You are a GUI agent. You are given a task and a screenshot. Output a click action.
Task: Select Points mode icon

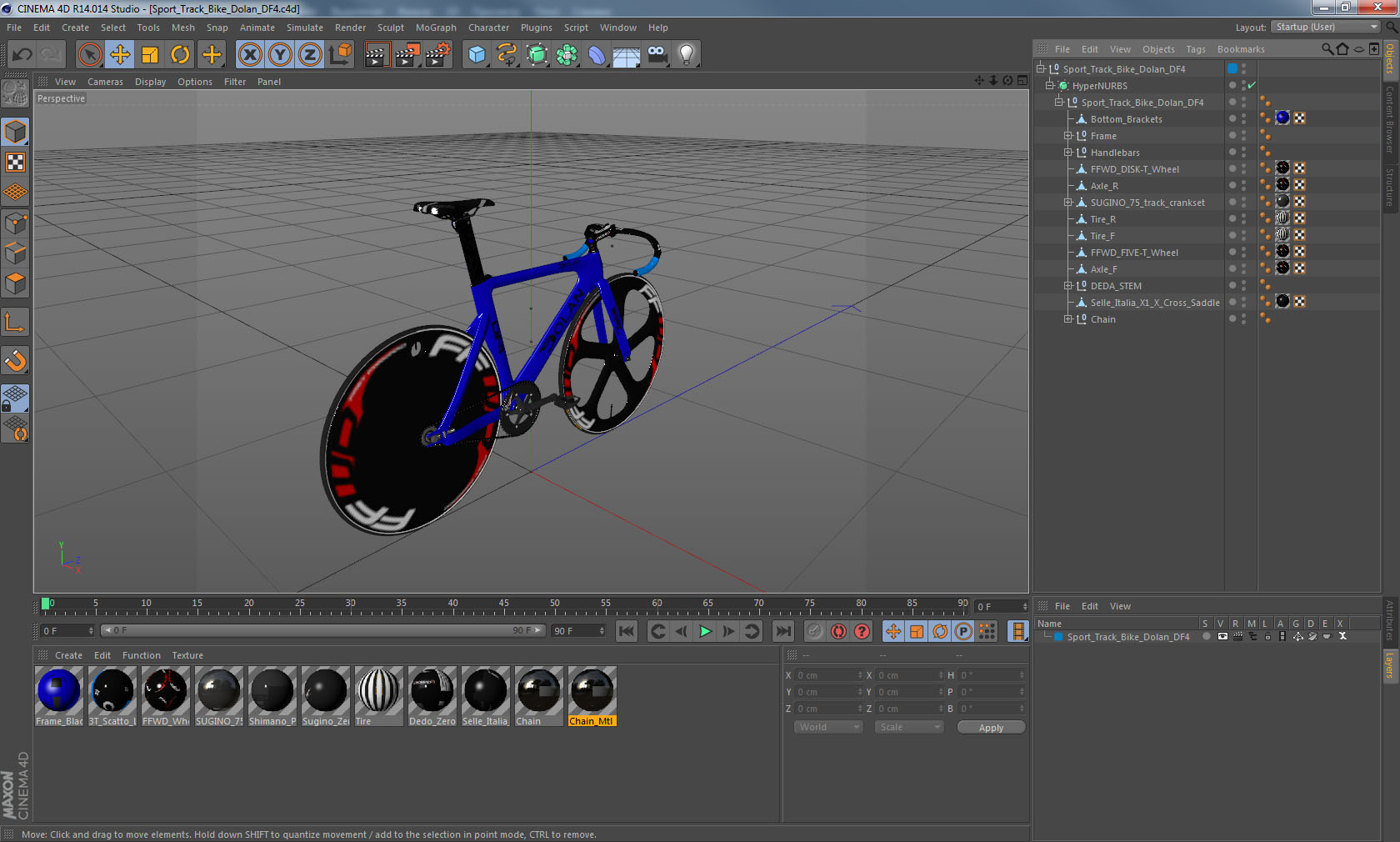(15, 223)
